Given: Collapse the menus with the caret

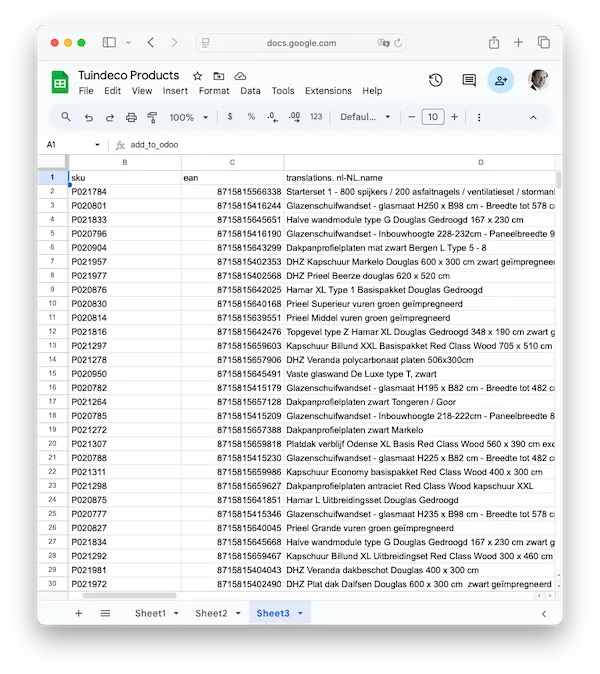Looking at the screenshot, I should 533,117.
